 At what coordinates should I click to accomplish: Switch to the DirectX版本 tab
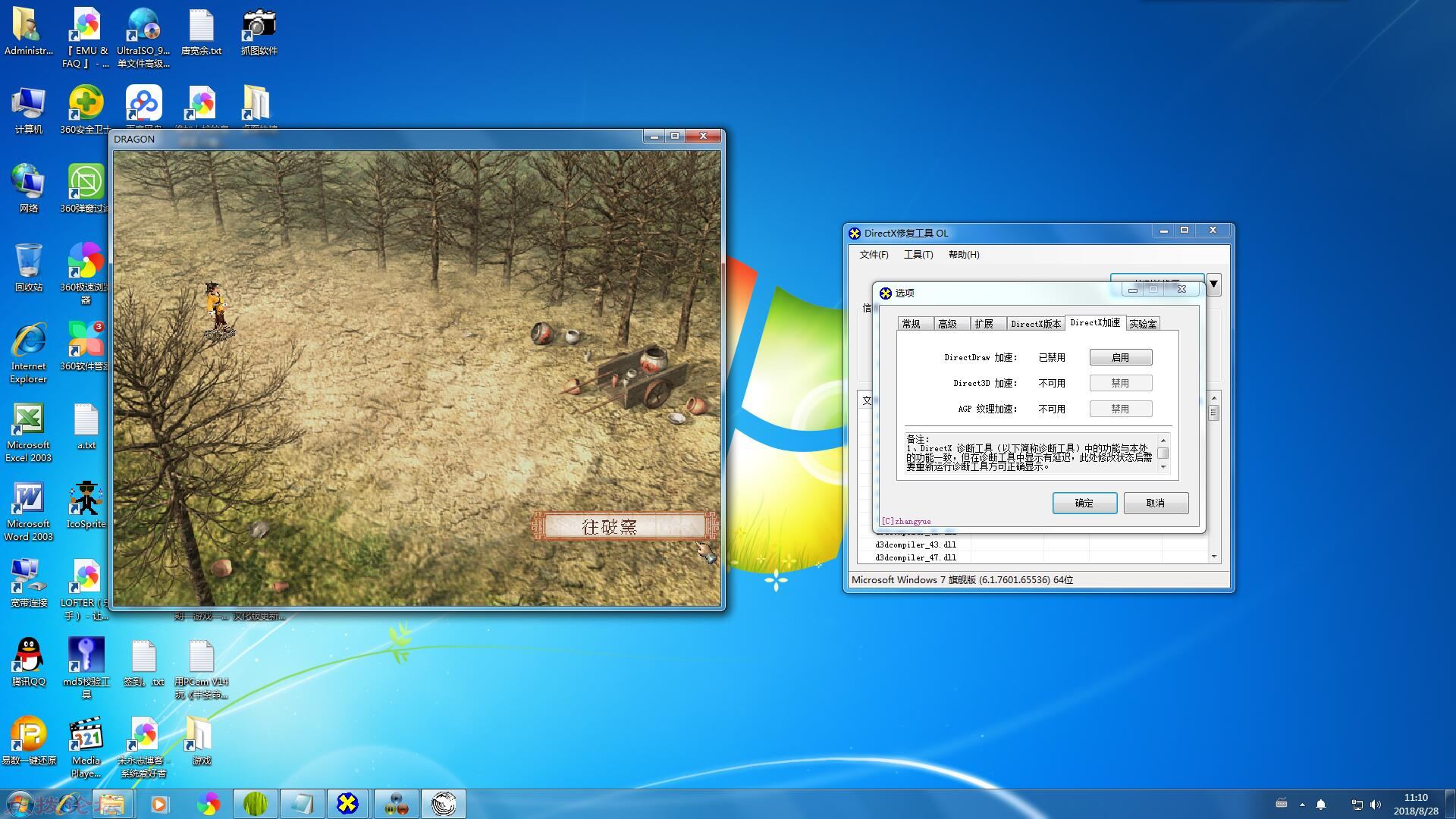(1036, 324)
